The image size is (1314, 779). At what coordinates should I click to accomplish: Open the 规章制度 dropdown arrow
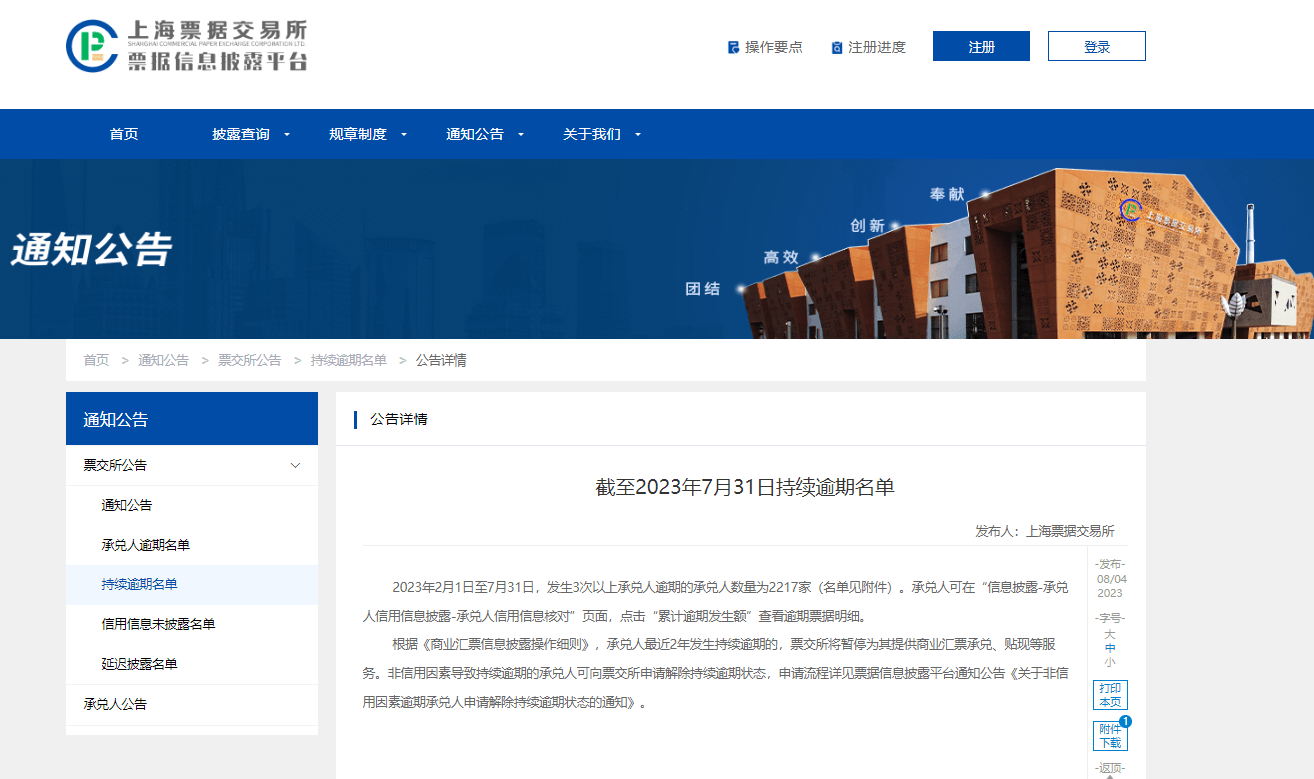click(404, 135)
